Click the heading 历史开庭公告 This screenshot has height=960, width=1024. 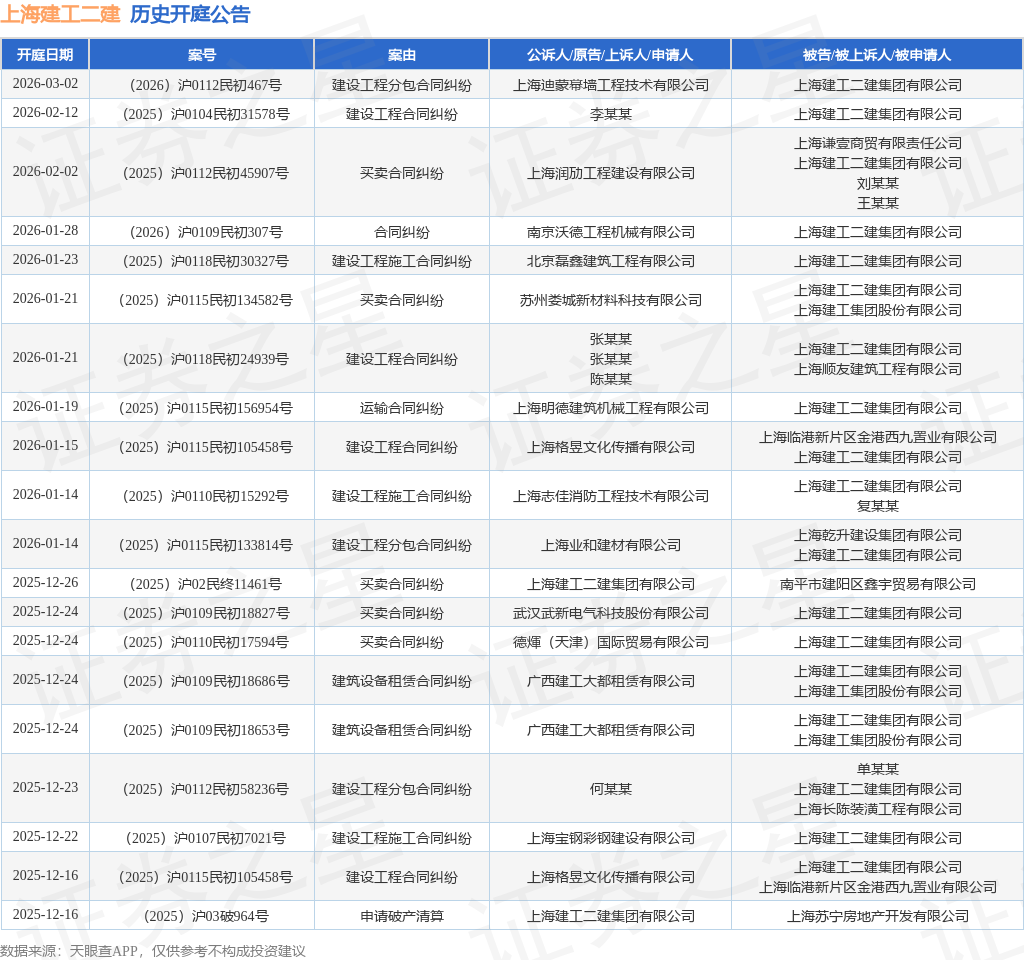(x=190, y=14)
